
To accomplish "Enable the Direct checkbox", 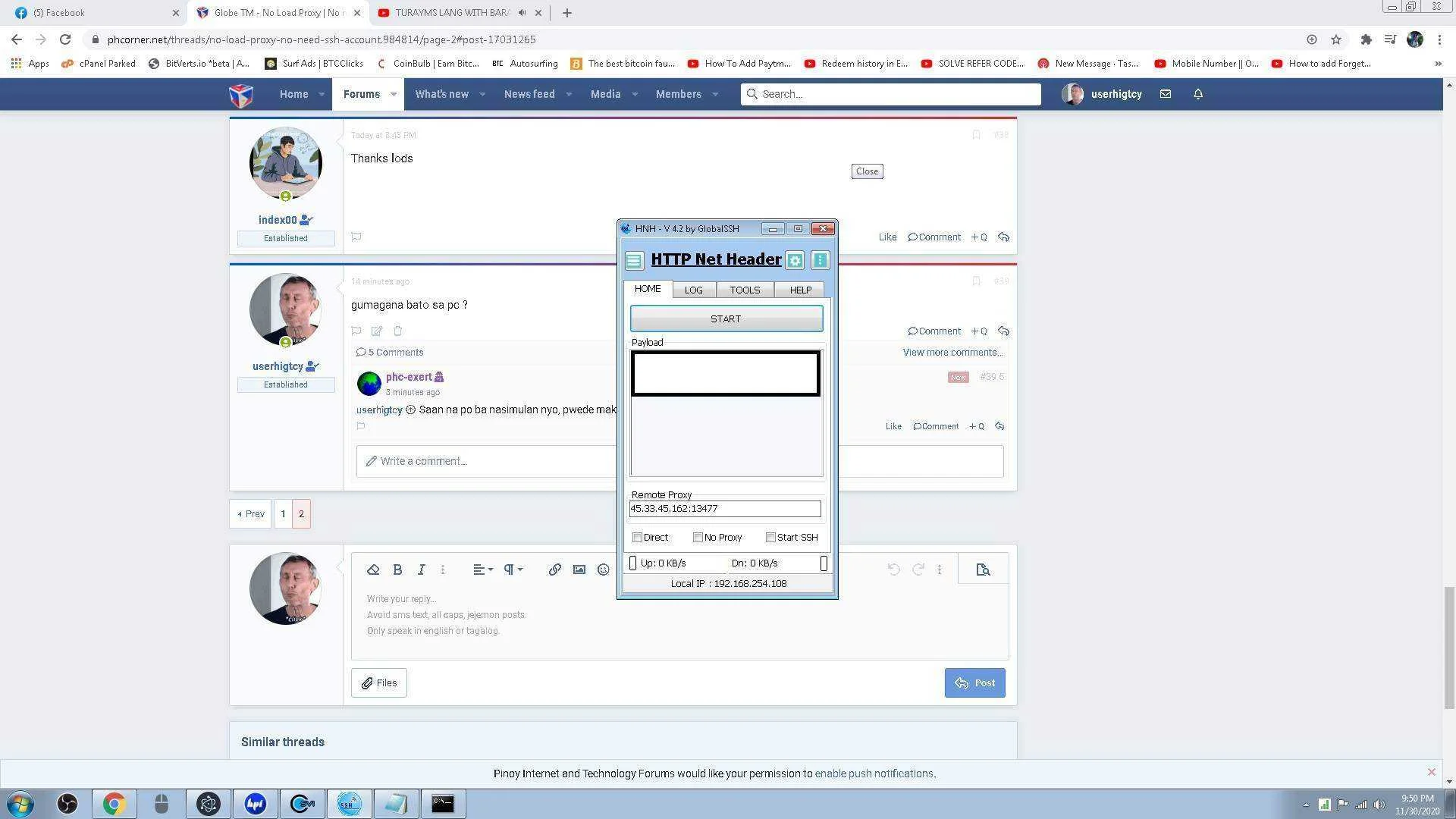I will (637, 538).
